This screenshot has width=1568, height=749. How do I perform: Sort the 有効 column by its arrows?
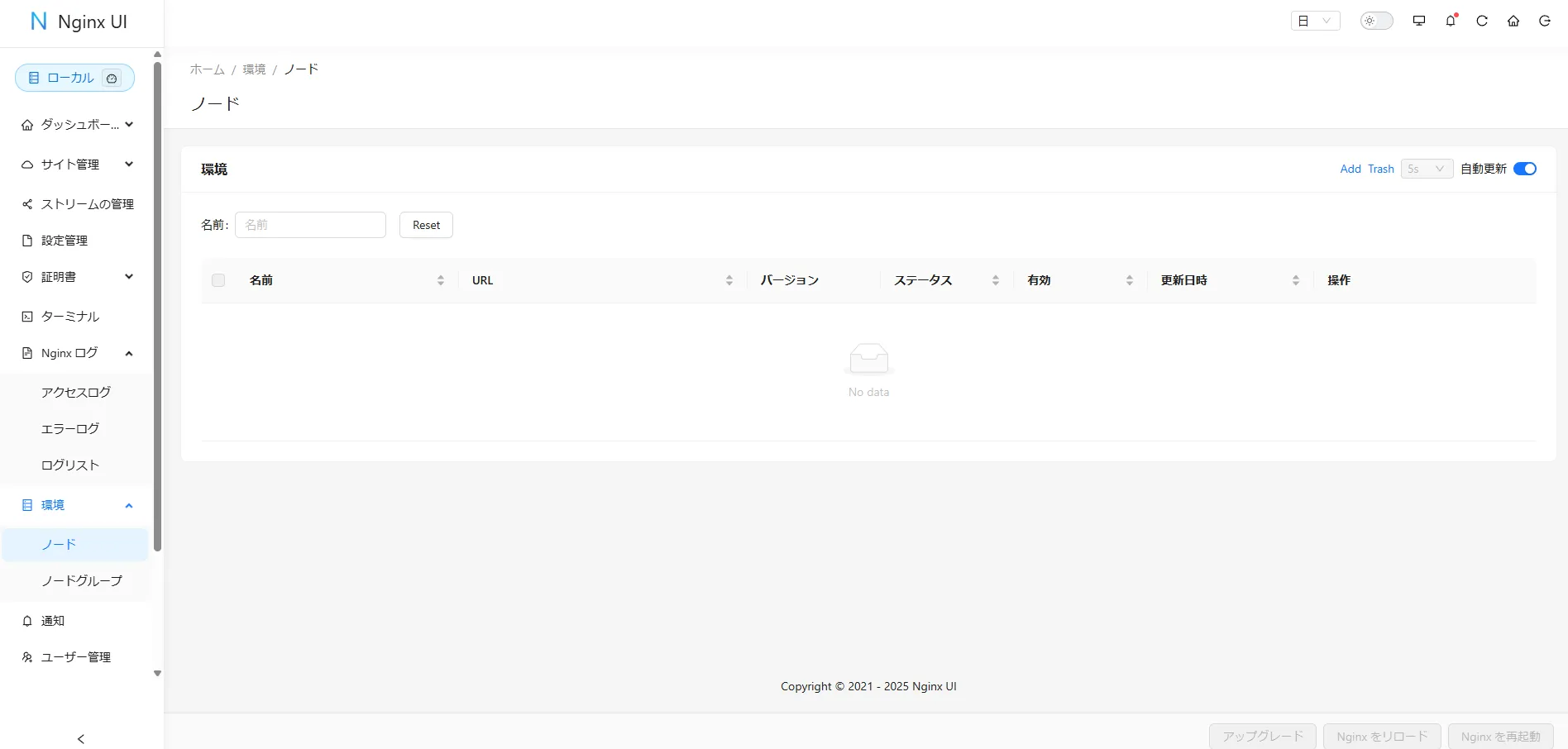1130,280
